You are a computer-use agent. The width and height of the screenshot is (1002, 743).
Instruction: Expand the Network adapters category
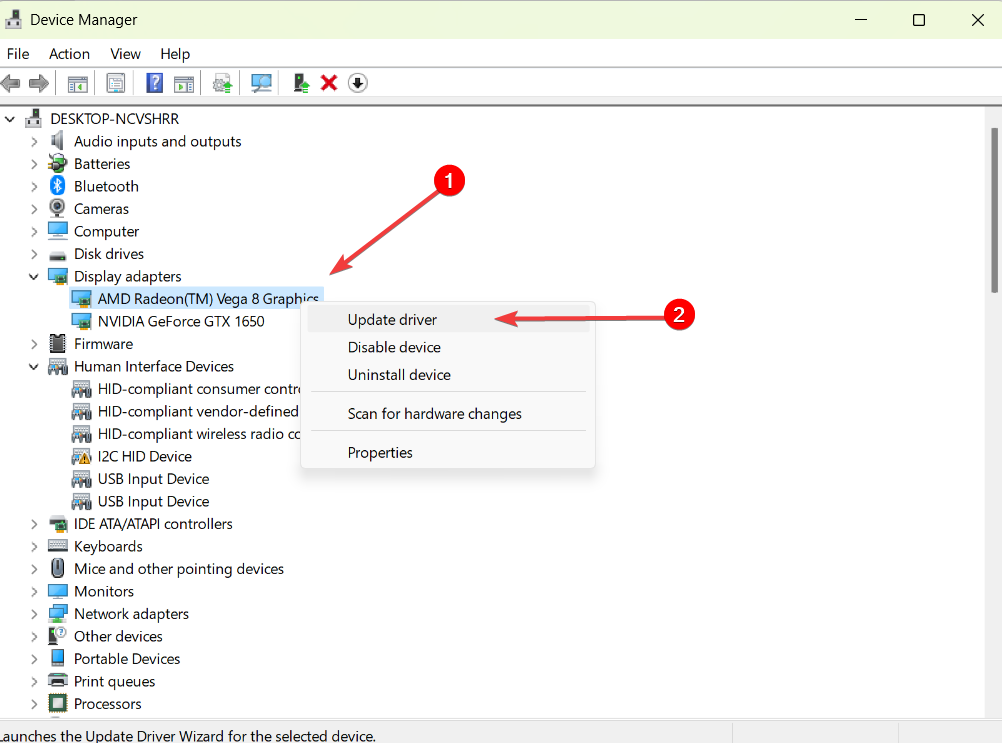point(34,614)
